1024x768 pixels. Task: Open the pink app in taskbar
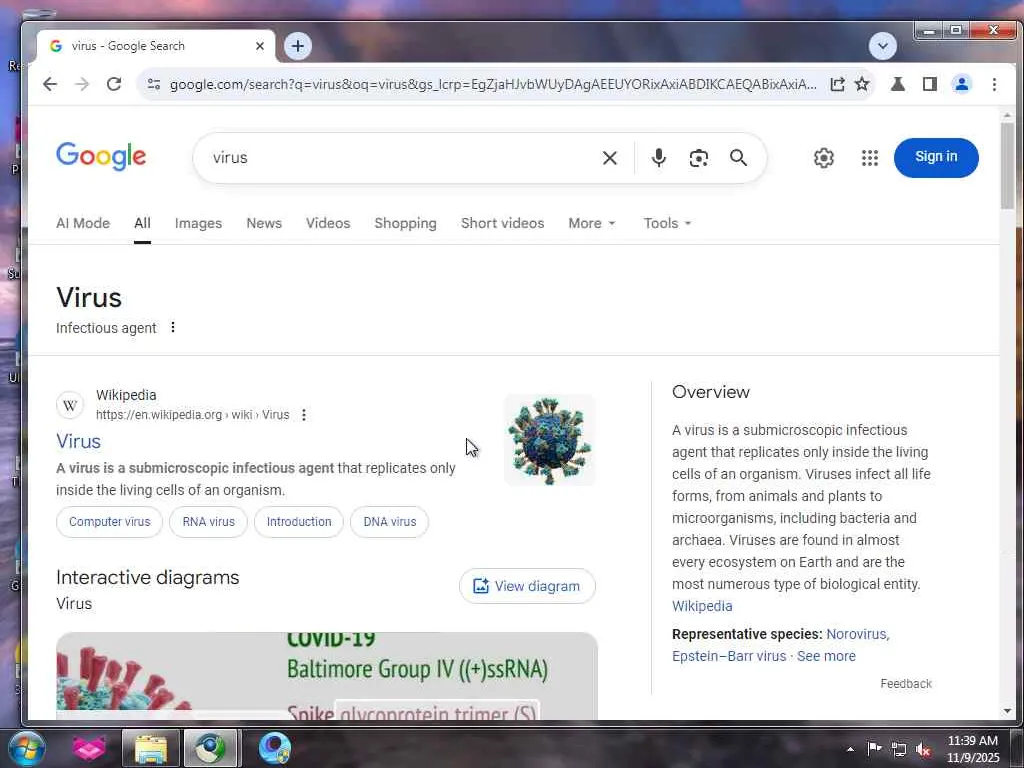tap(89, 748)
